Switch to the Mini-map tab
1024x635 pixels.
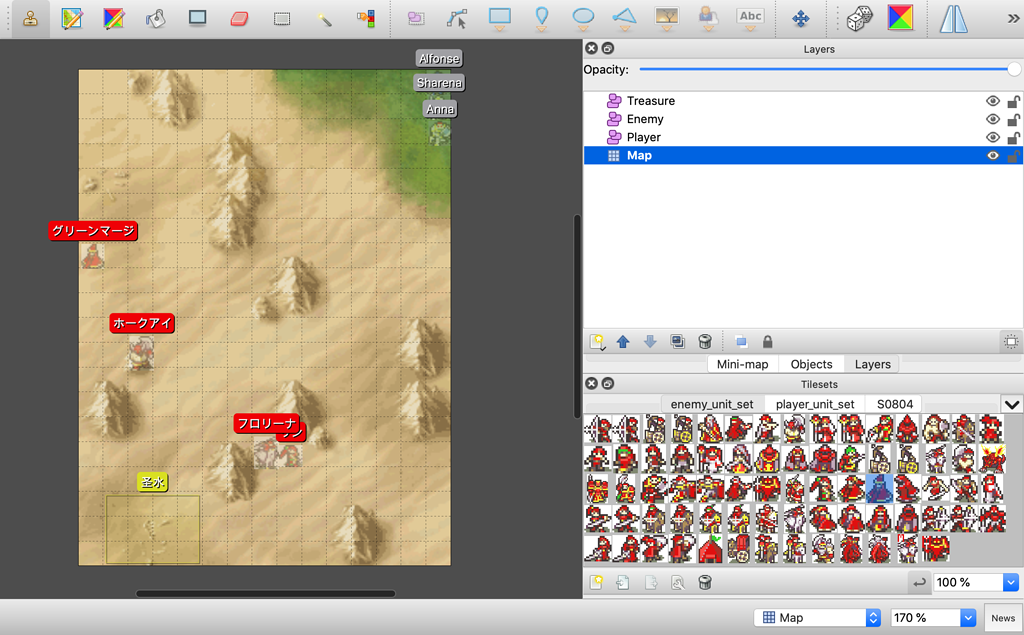(x=742, y=364)
